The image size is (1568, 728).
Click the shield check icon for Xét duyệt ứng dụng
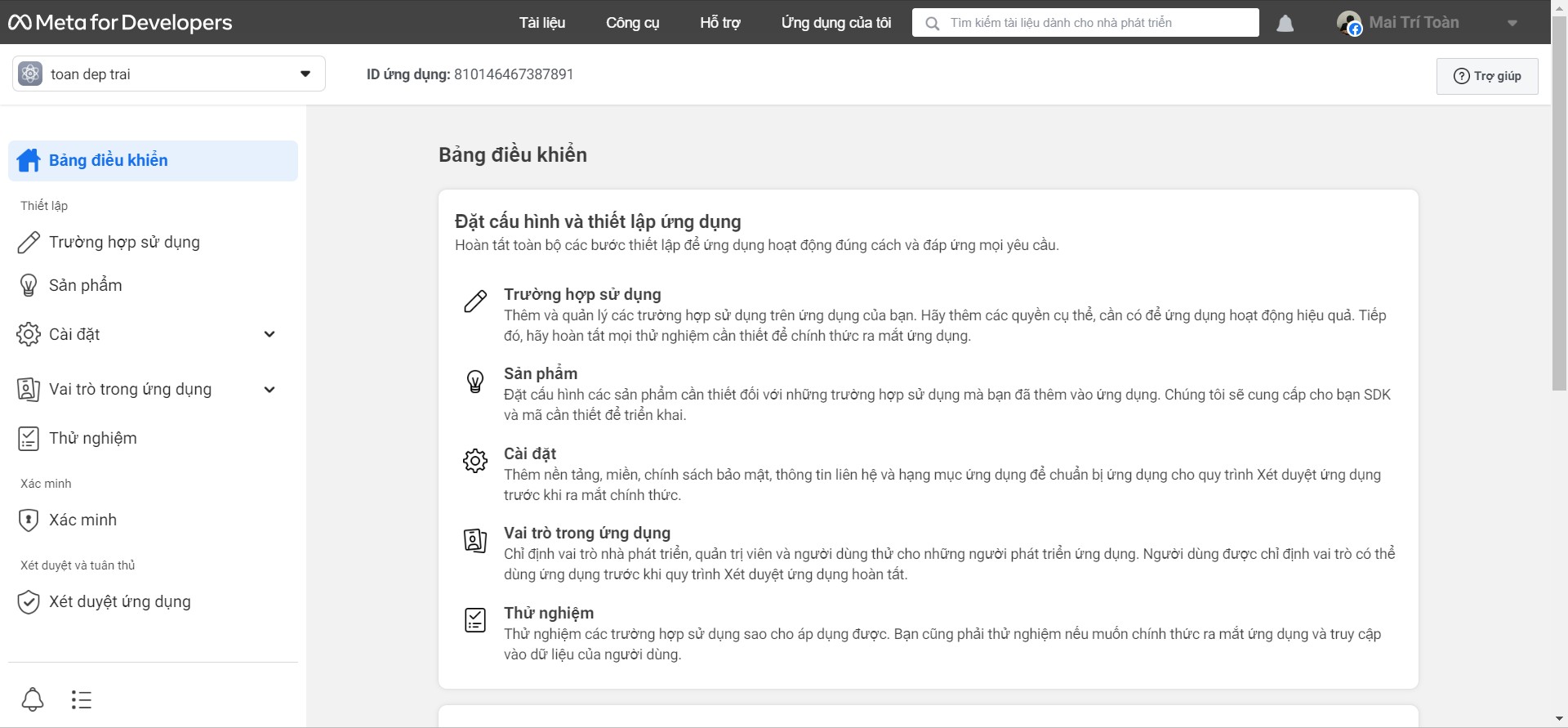tap(29, 601)
